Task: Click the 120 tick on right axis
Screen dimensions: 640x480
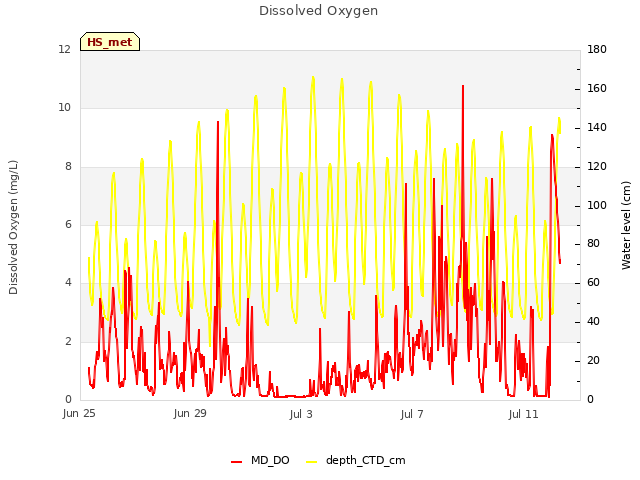Action: coord(597,167)
